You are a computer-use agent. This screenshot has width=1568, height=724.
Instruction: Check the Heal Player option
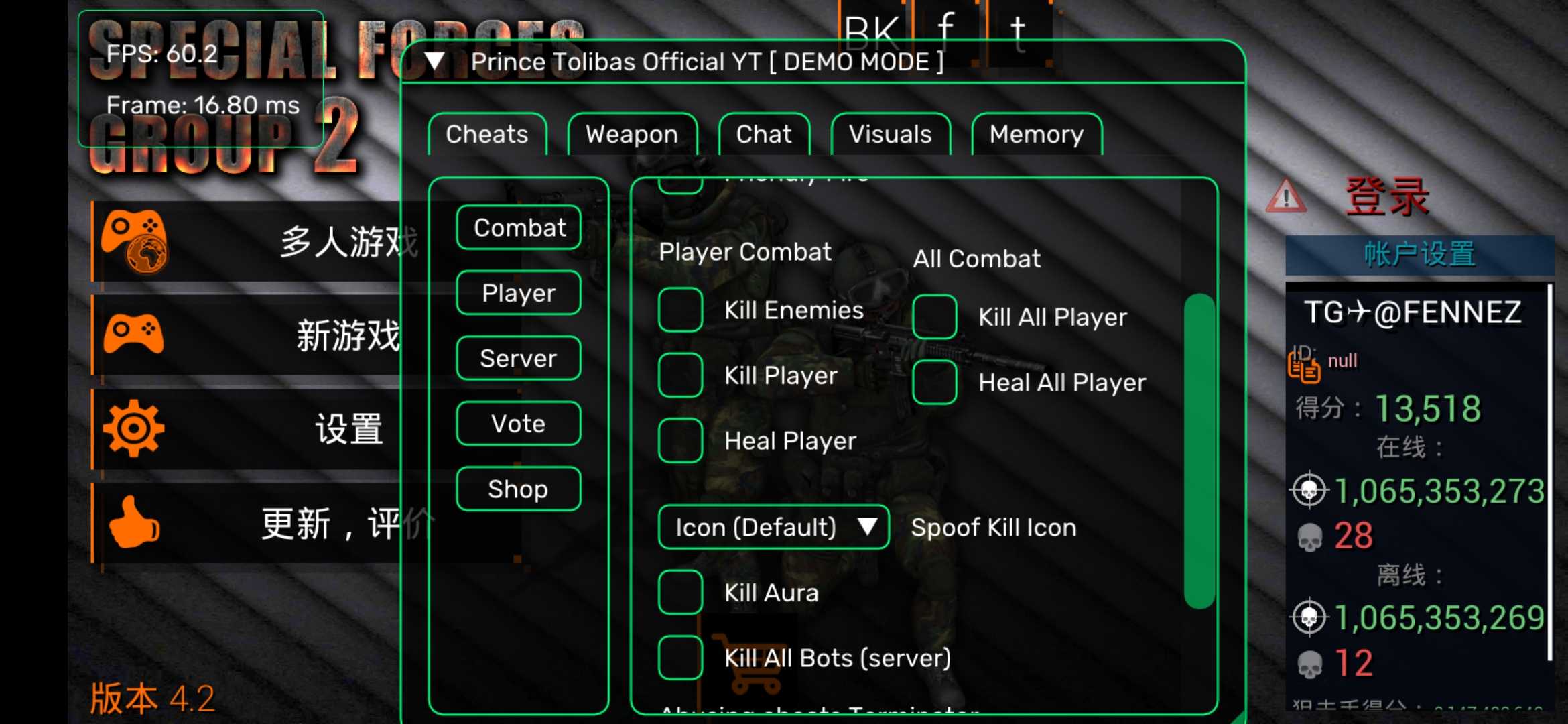[x=680, y=440]
